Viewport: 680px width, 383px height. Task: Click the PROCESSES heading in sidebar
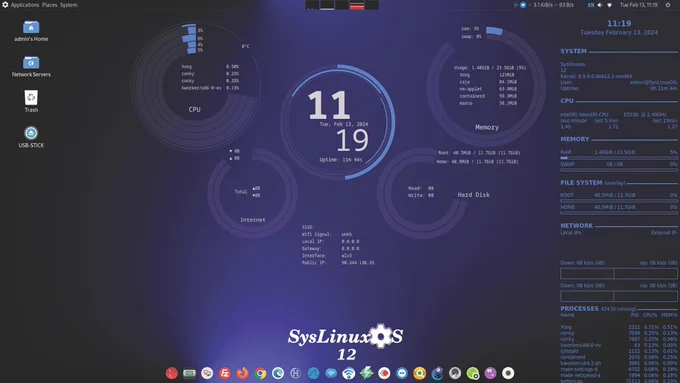tap(579, 308)
